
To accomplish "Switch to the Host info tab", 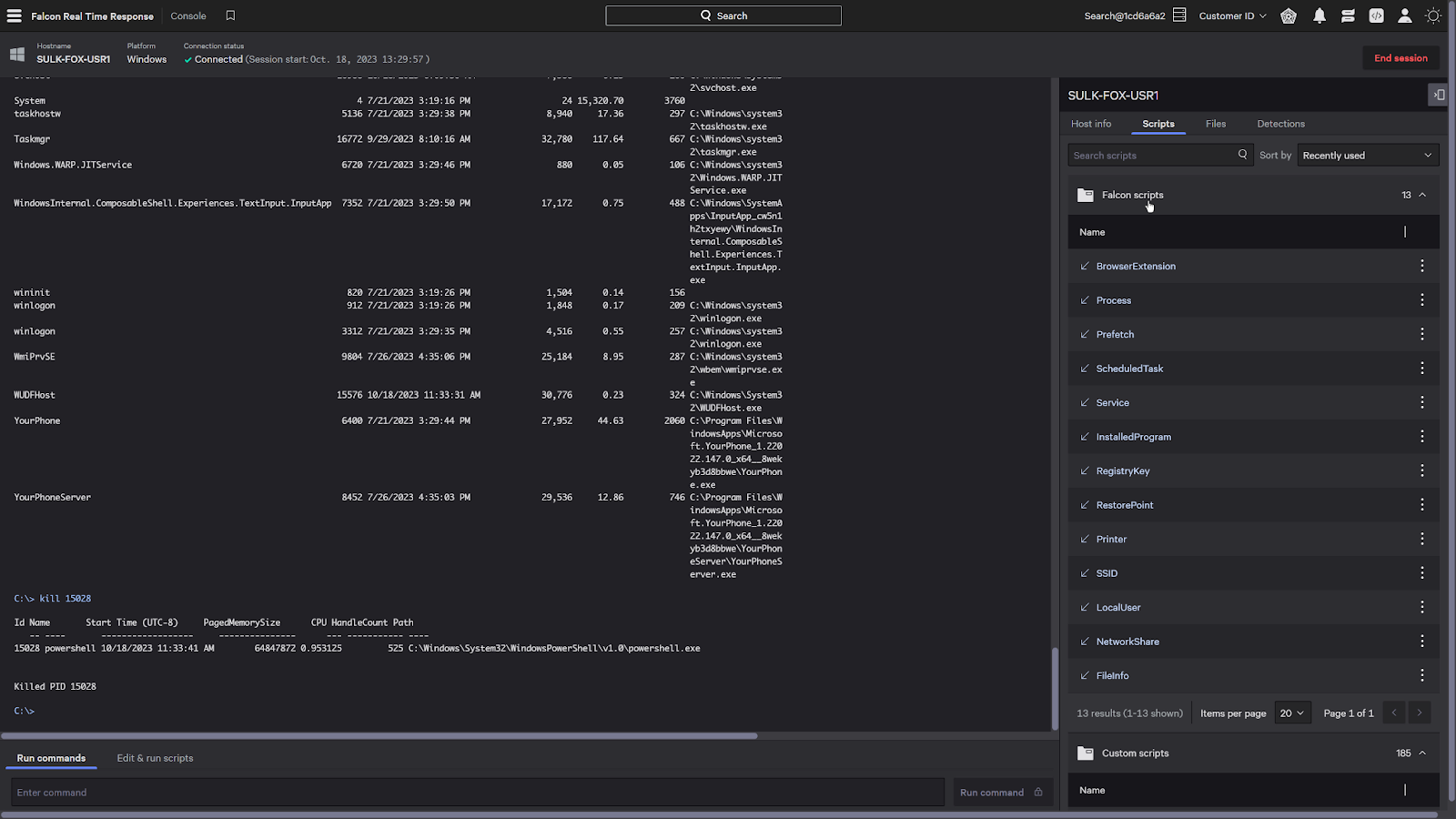I will (x=1091, y=124).
